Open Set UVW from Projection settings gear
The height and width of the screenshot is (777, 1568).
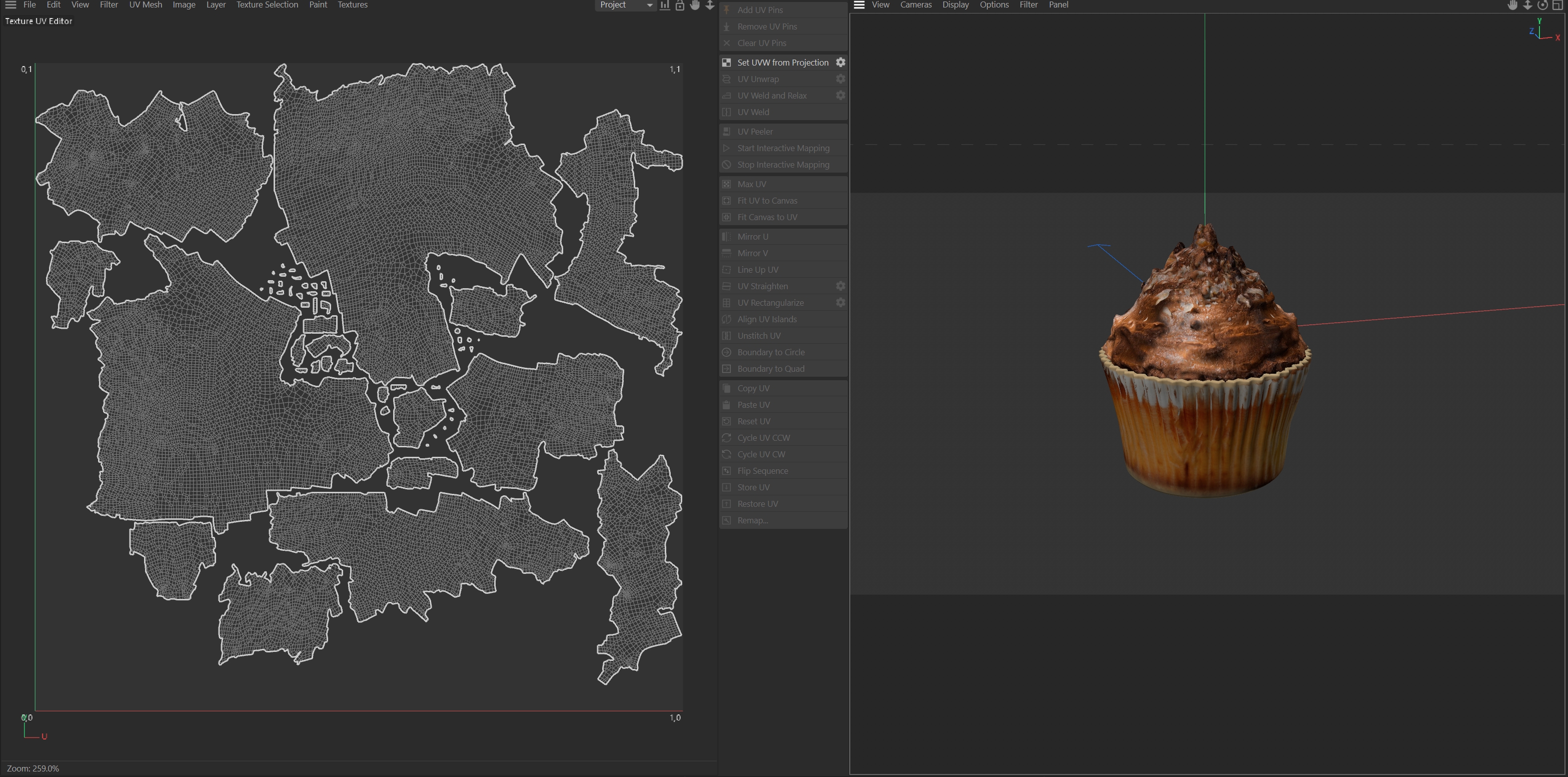click(x=840, y=62)
